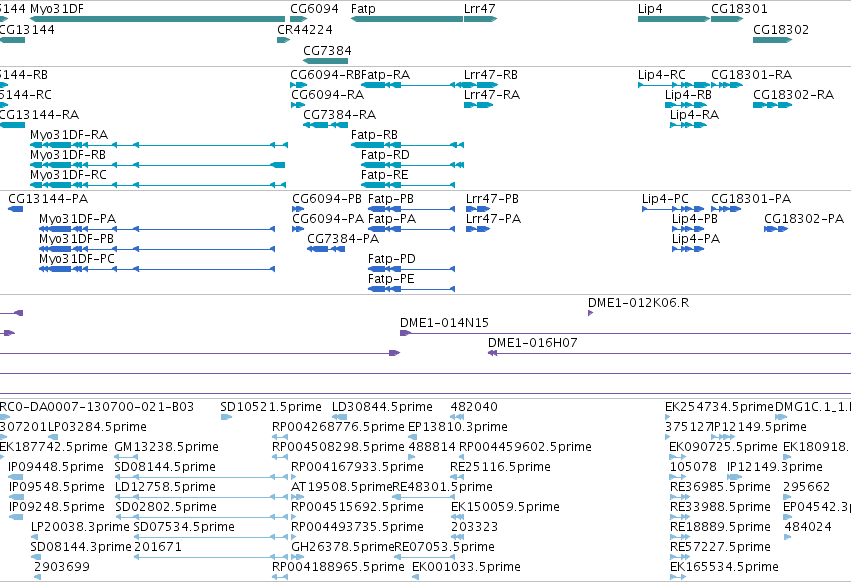Viewport: 851px width, 582px height.
Task: Click the AT19508.5prime EST label
Action: coord(342,487)
